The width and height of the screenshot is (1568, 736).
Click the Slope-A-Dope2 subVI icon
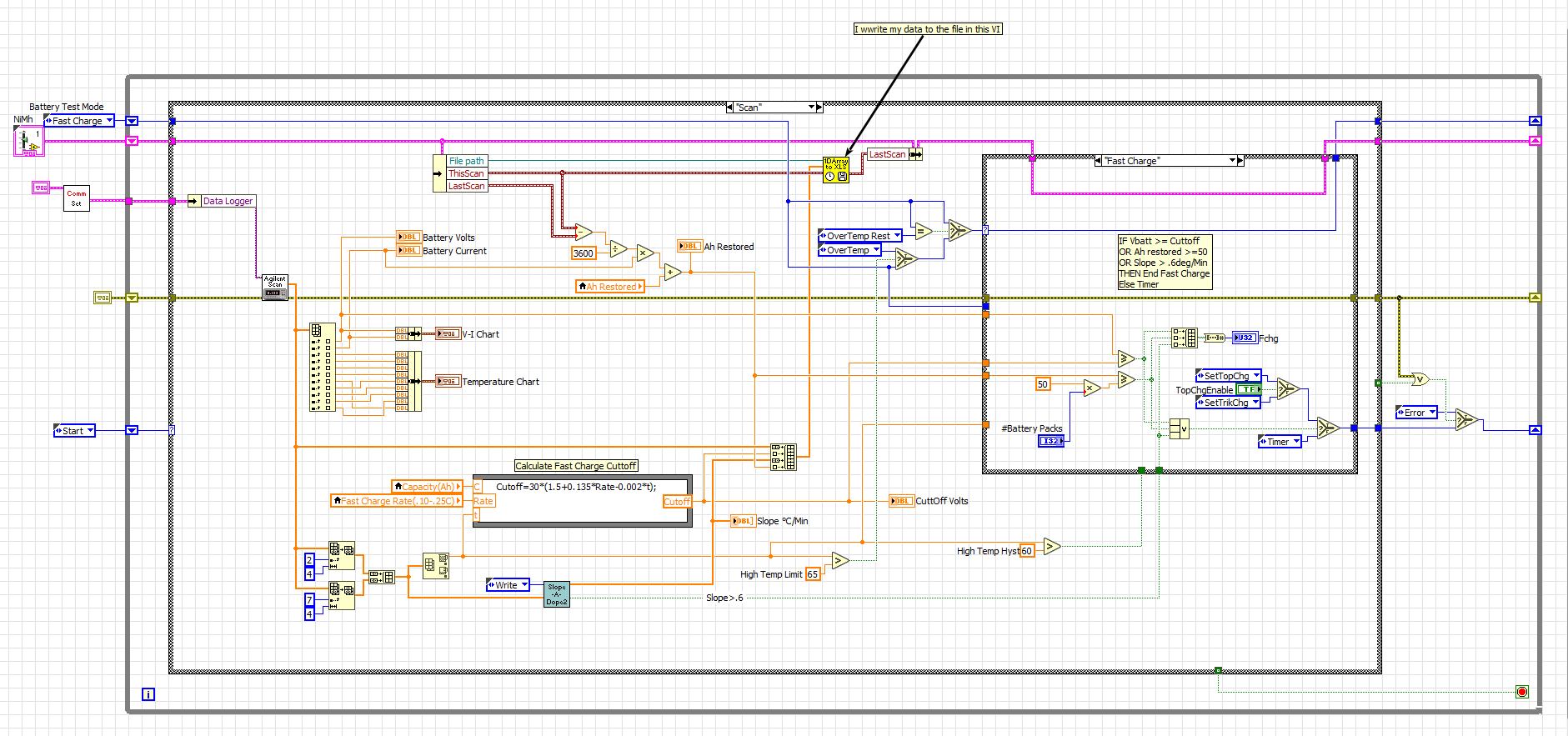(557, 594)
